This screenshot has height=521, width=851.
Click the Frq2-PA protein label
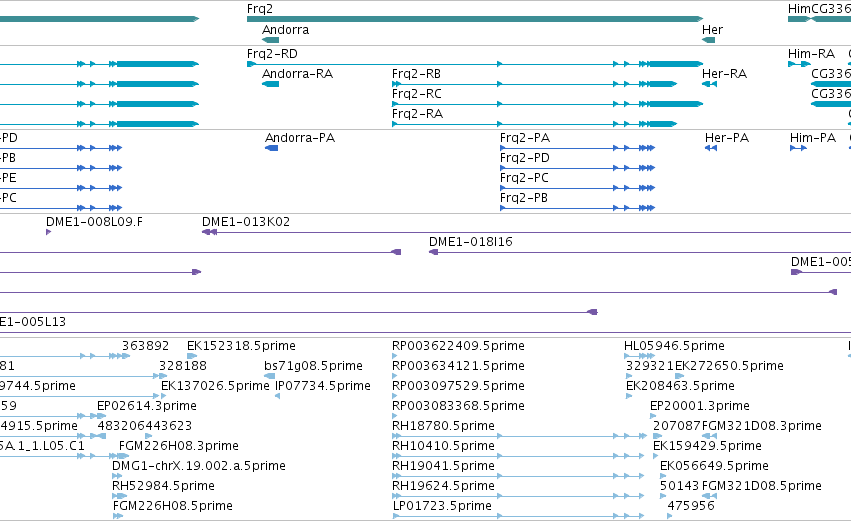525,138
